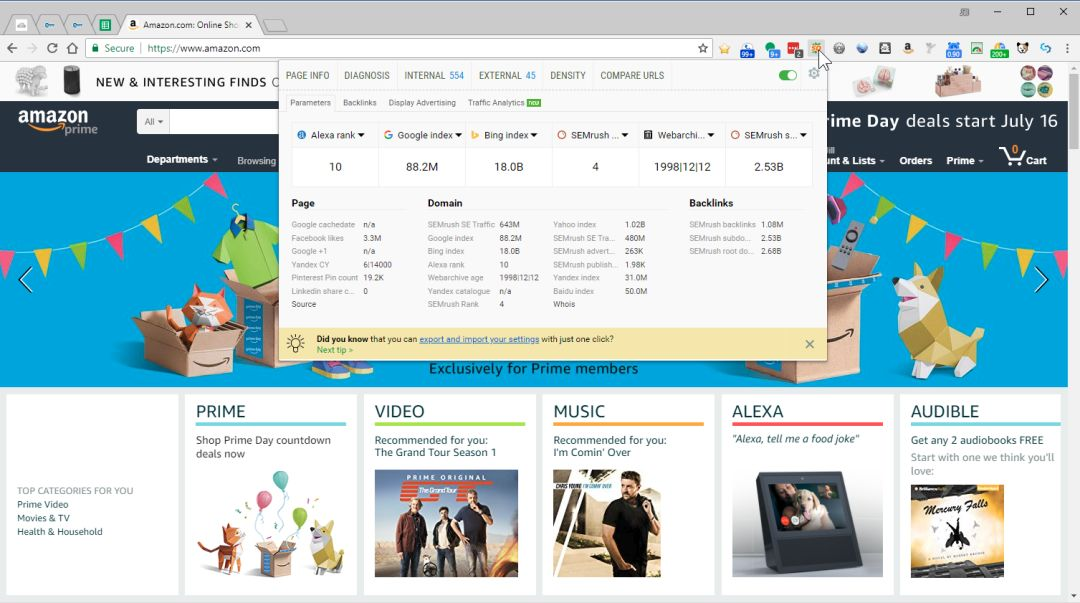Dismiss the Did you know tip

tap(809, 344)
